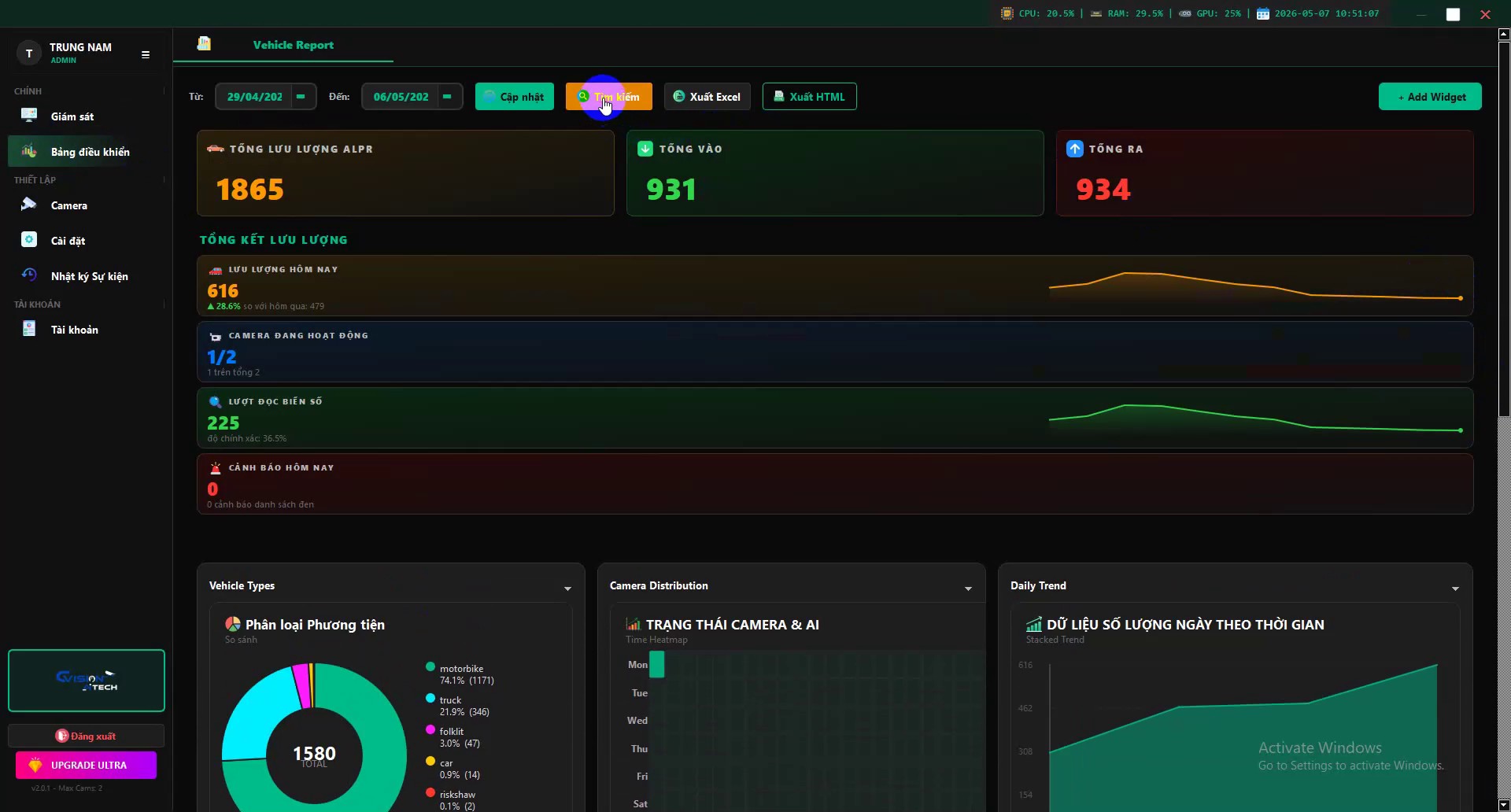Screen dimensions: 1511x812
Task: Toggle the truck legend swatch
Action: 430,699
